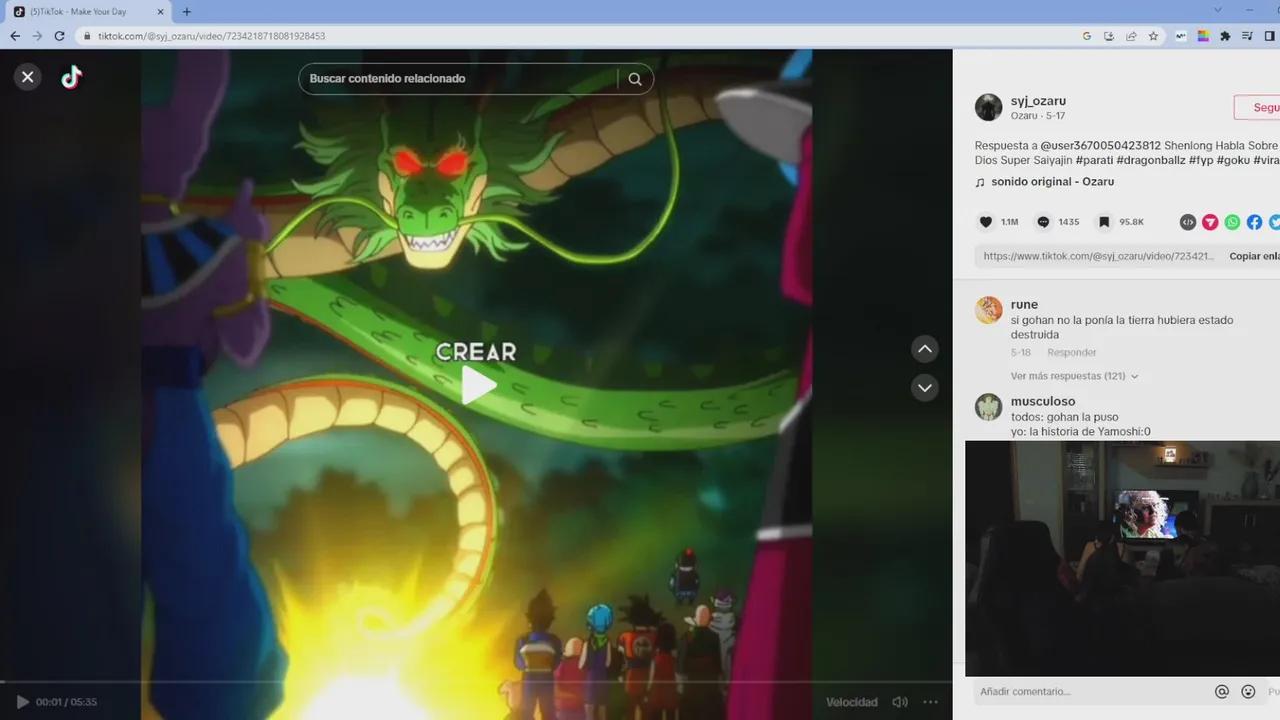Open the syj_ozaru username link
Screen dimensions: 1280x720
[x=1038, y=101]
